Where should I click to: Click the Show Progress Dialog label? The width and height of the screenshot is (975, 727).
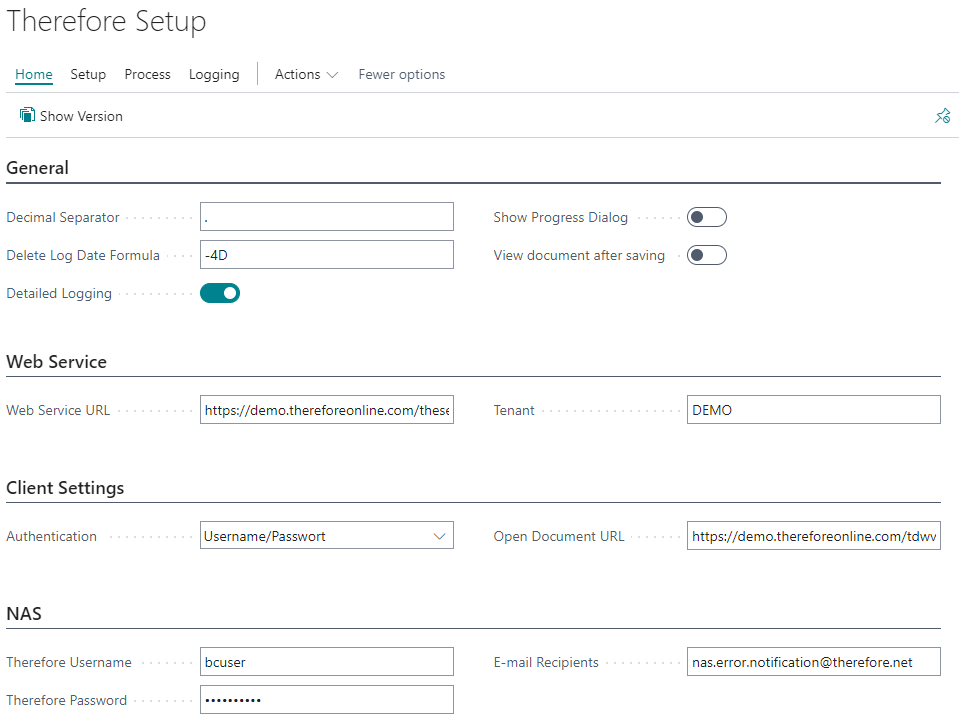(x=560, y=218)
